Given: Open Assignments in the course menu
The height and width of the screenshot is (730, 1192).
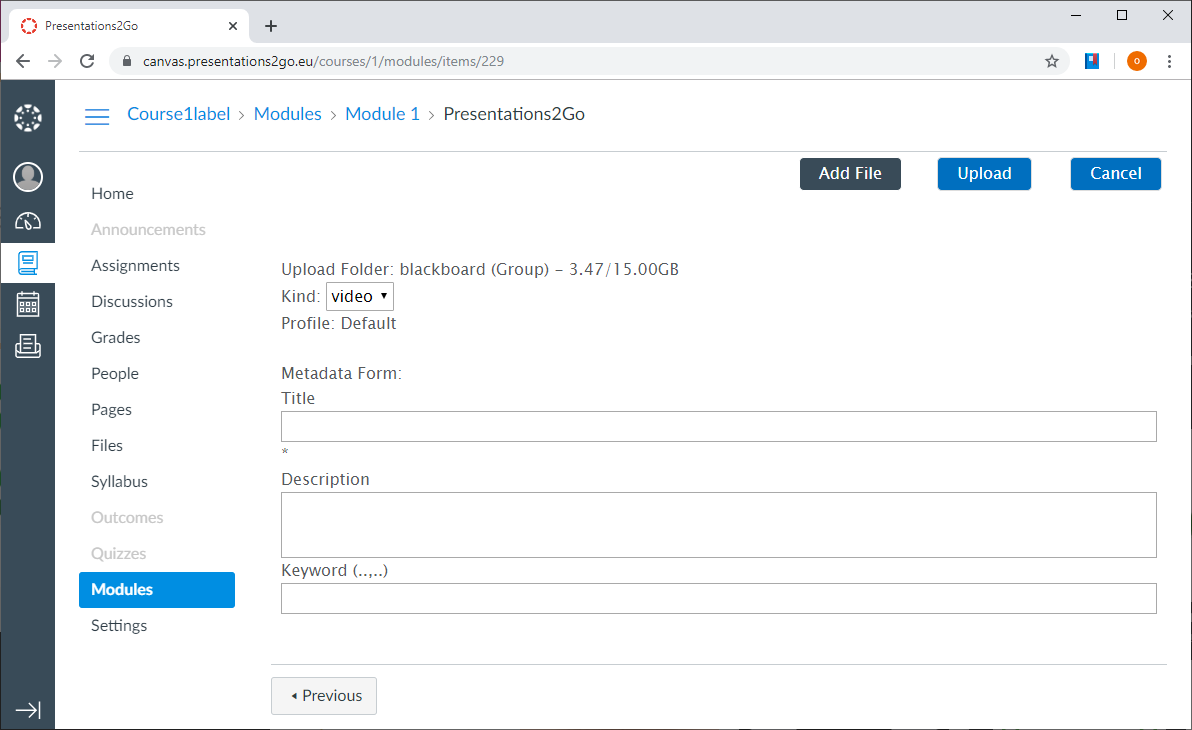Looking at the screenshot, I should coord(135,265).
